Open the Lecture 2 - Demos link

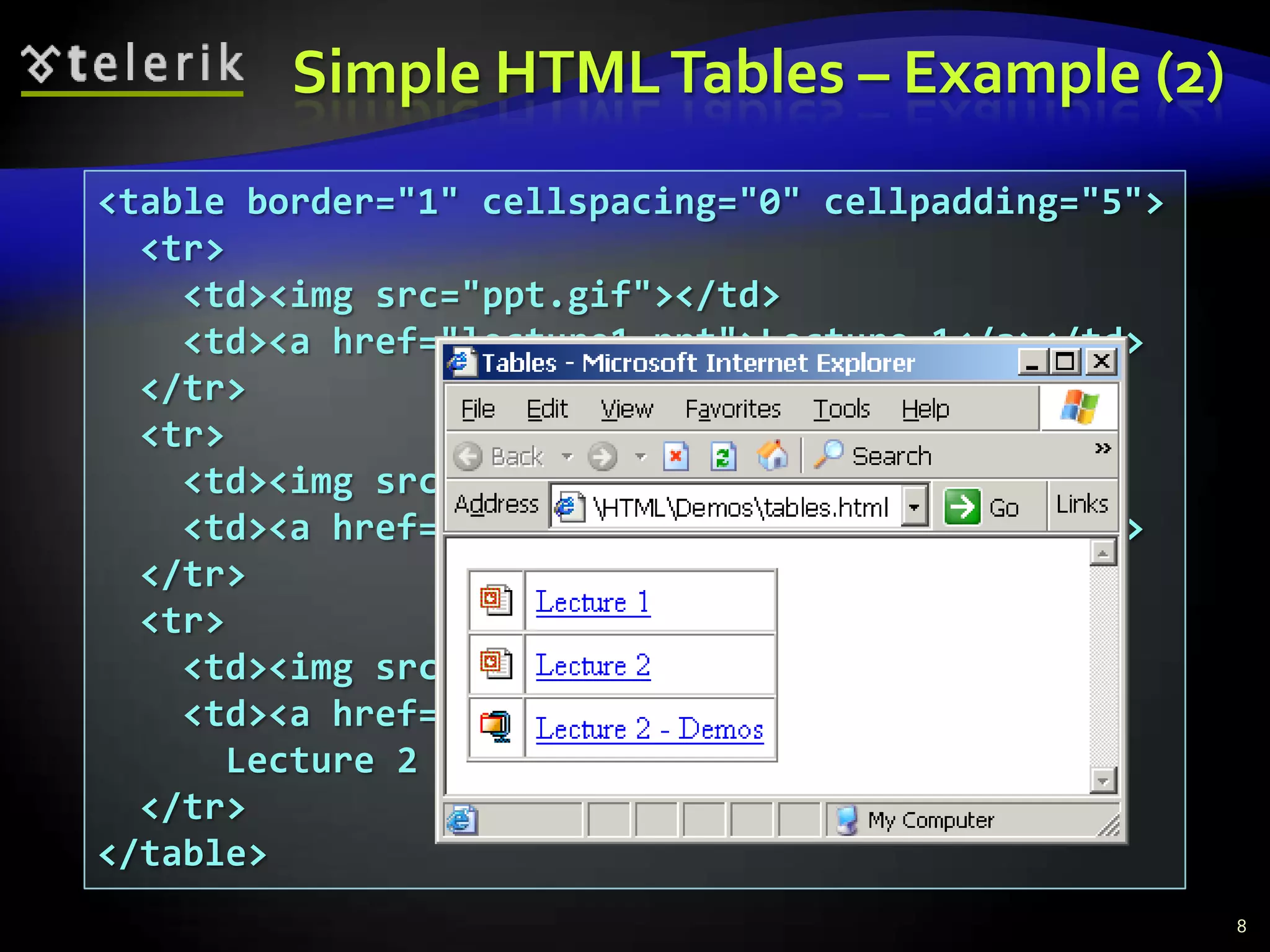(649, 729)
